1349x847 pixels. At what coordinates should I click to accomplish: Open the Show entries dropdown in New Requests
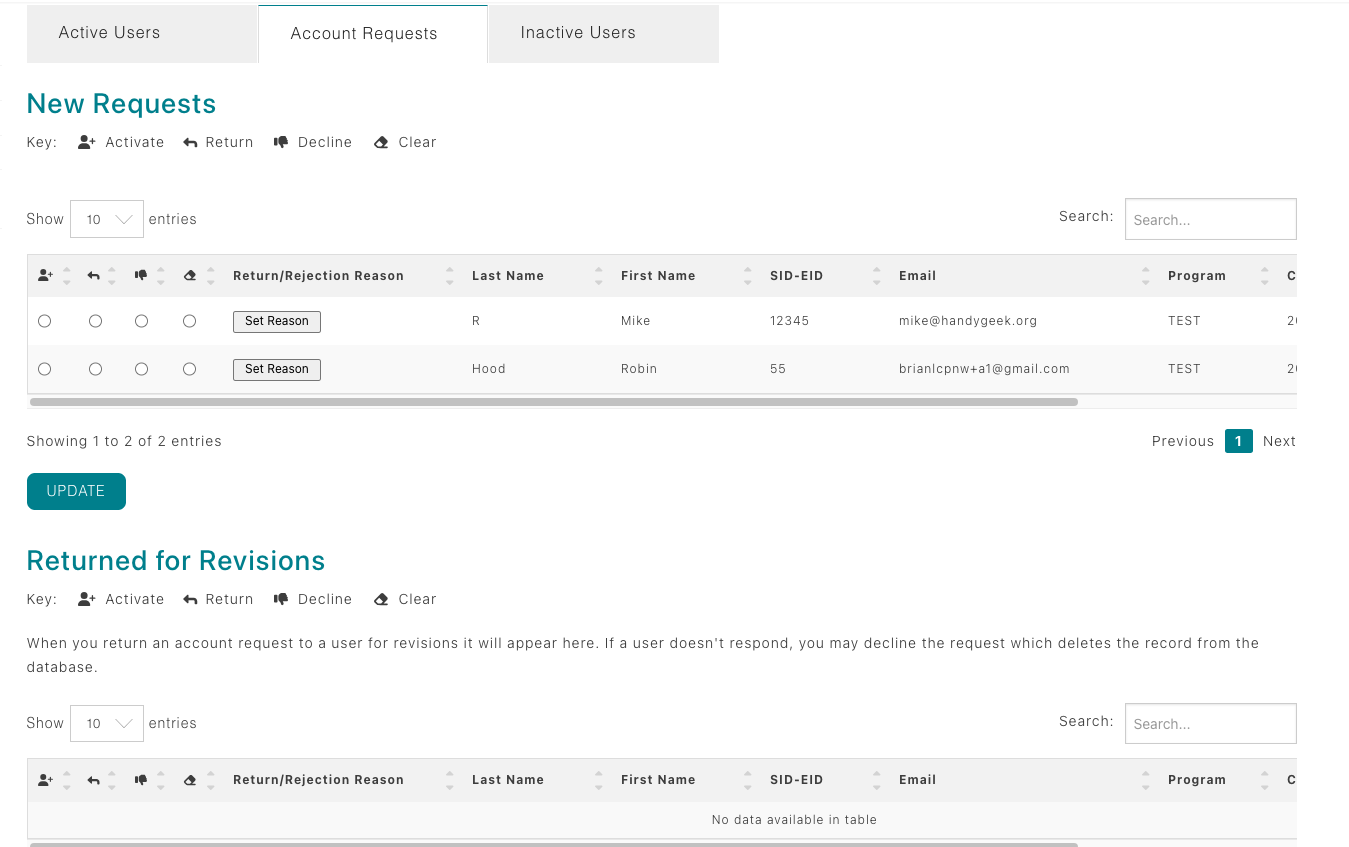click(106, 218)
